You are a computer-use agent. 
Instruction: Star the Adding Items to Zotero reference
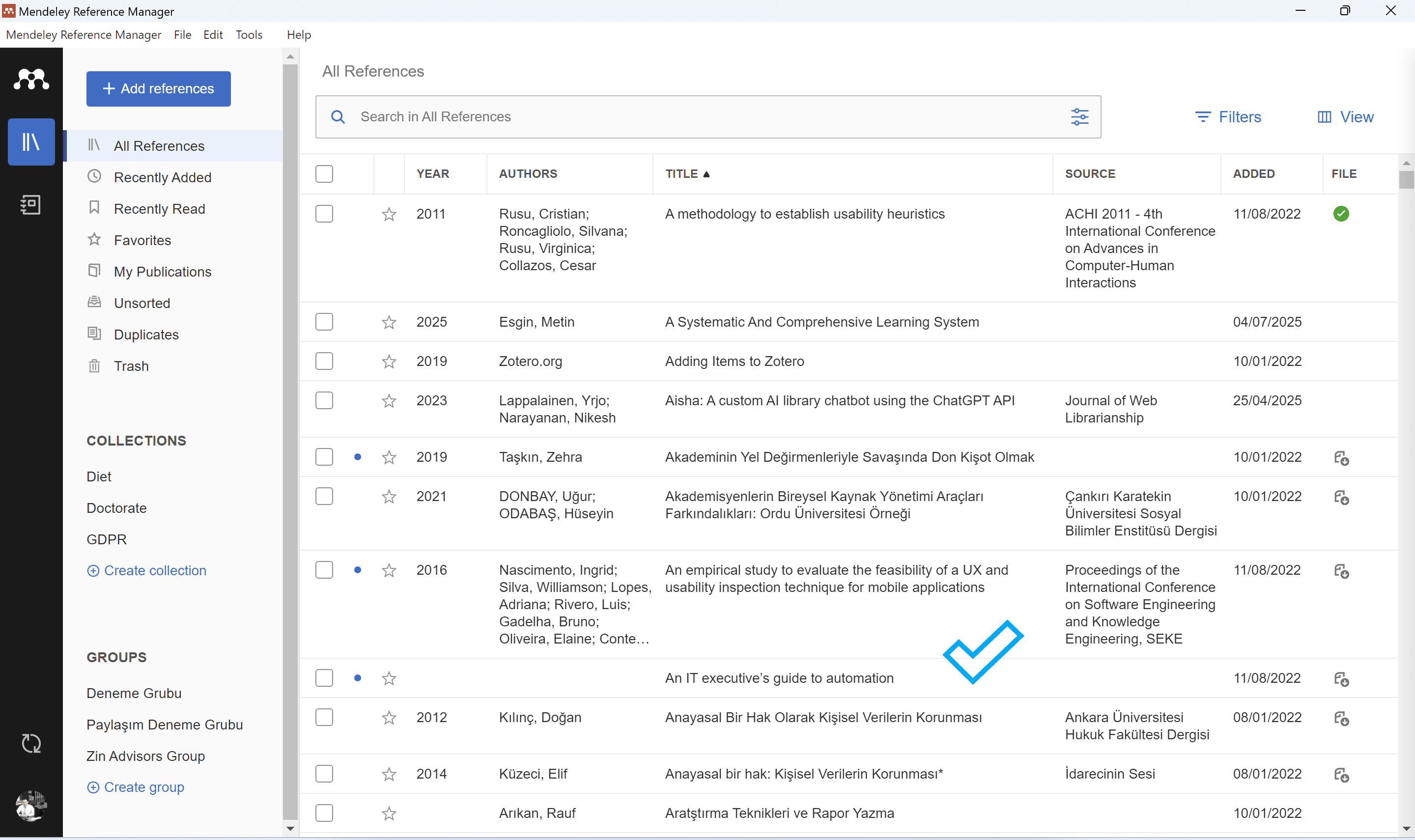(x=389, y=361)
